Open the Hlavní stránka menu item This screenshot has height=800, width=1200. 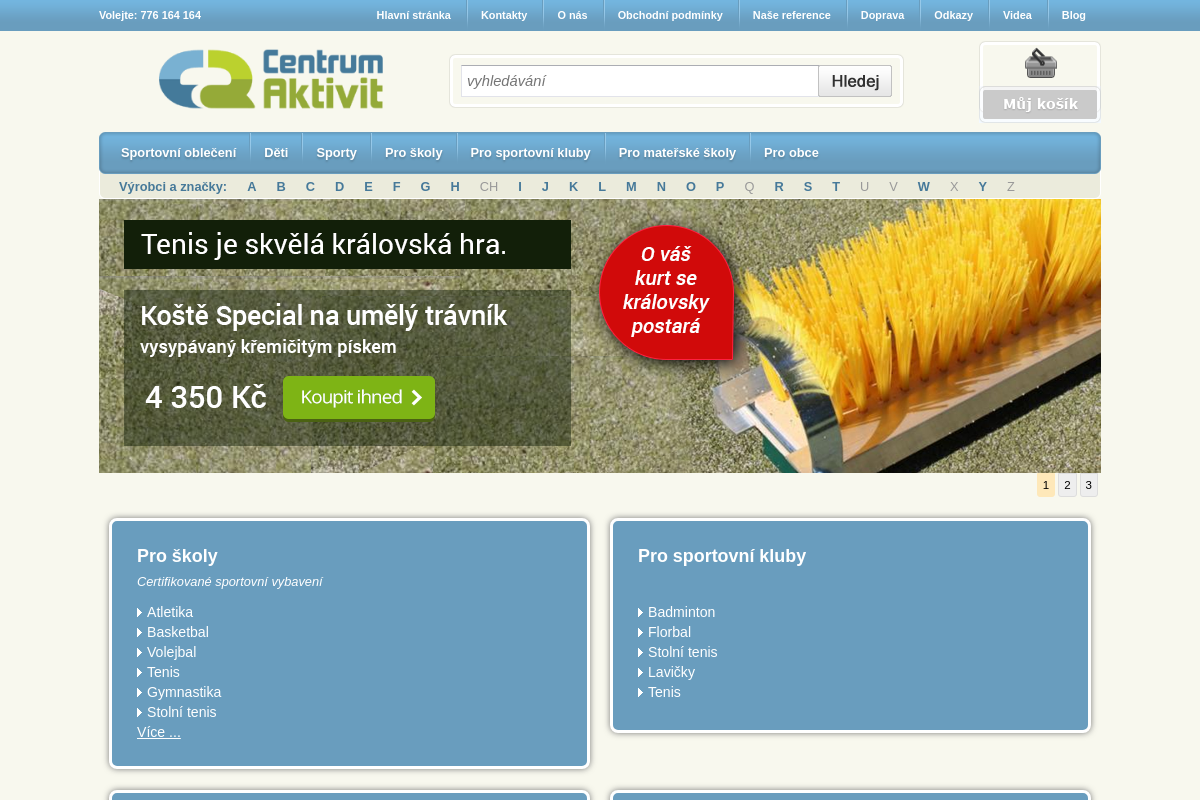[x=413, y=15]
